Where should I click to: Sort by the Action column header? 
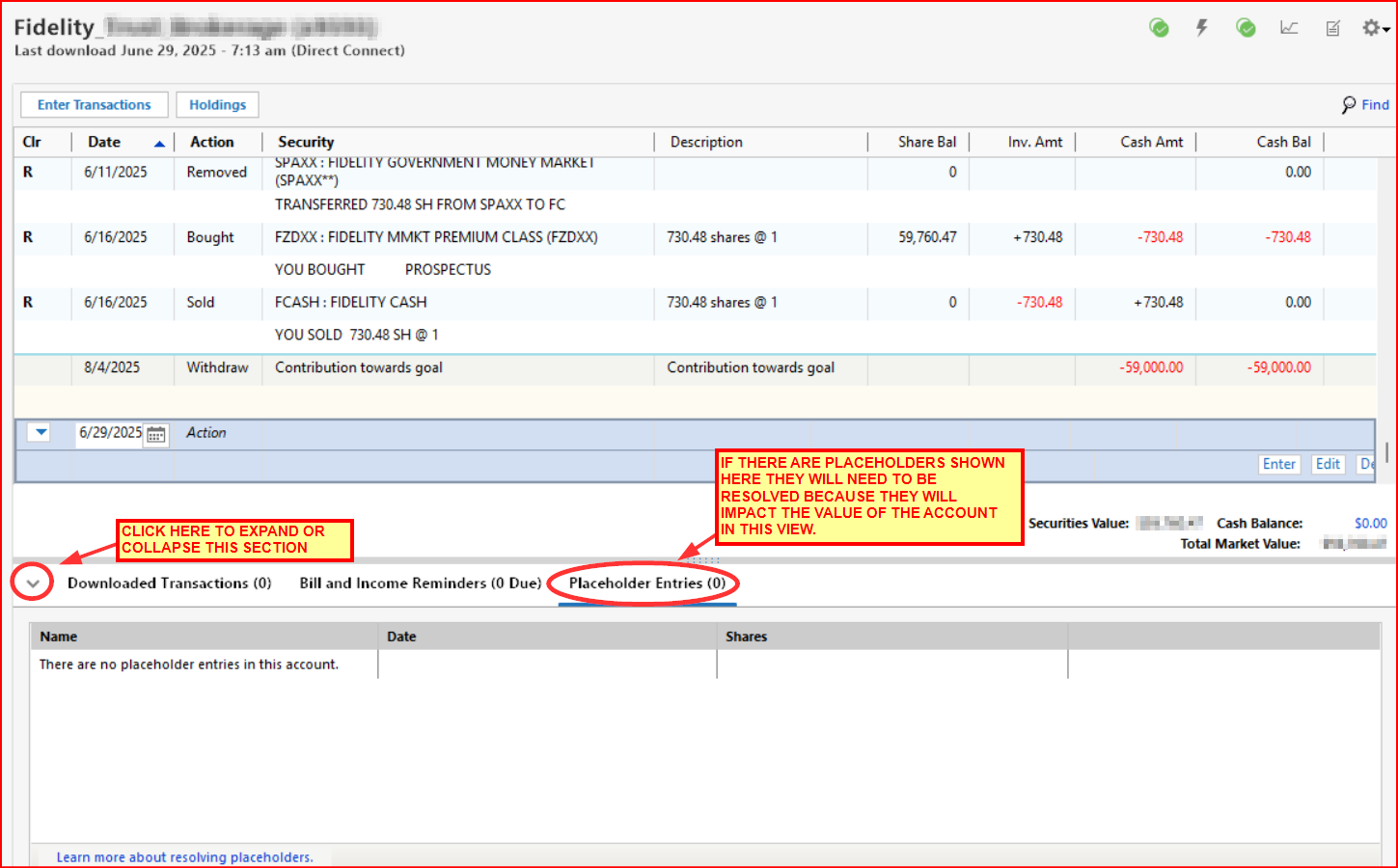212,142
